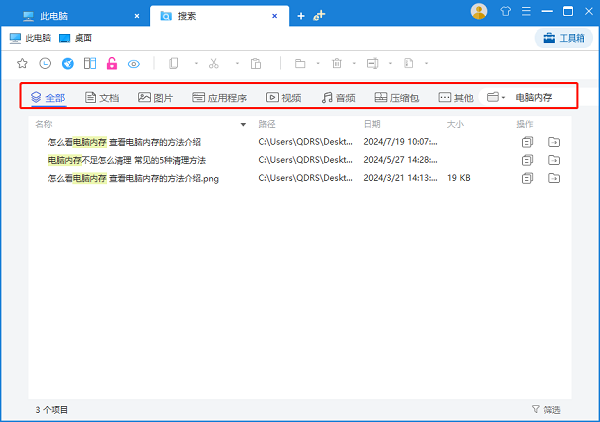This screenshot has width=600, height=422.
Task: Open the clock history icon
Action: [45, 63]
